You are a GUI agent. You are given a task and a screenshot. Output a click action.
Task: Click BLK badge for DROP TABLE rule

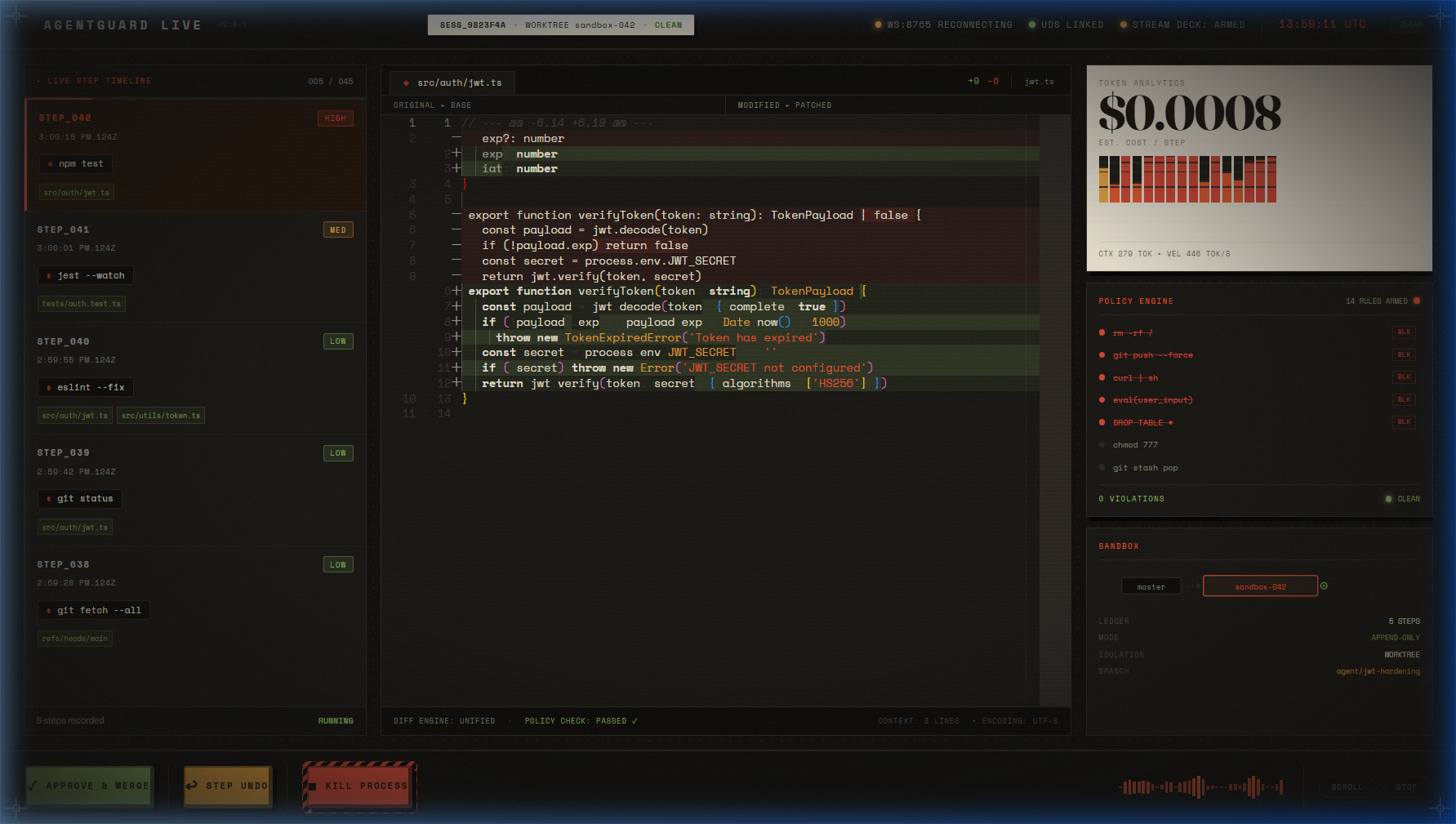pos(1404,422)
